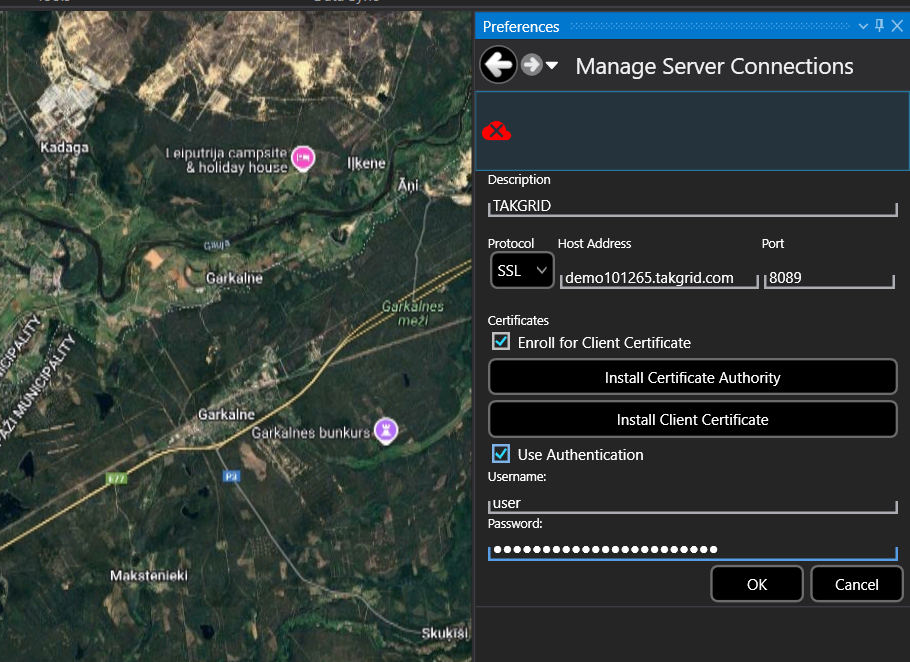The height and width of the screenshot is (662, 910).
Task: Click the Iļķene place label on map
Action: coord(366,164)
